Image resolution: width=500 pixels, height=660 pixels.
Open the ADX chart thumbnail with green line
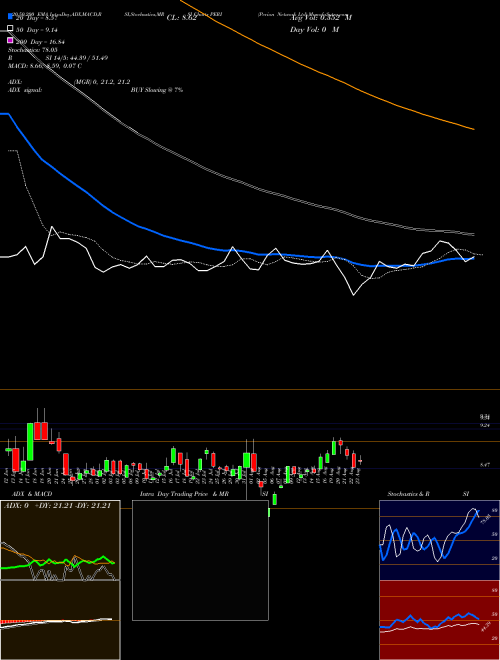tap(60, 540)
